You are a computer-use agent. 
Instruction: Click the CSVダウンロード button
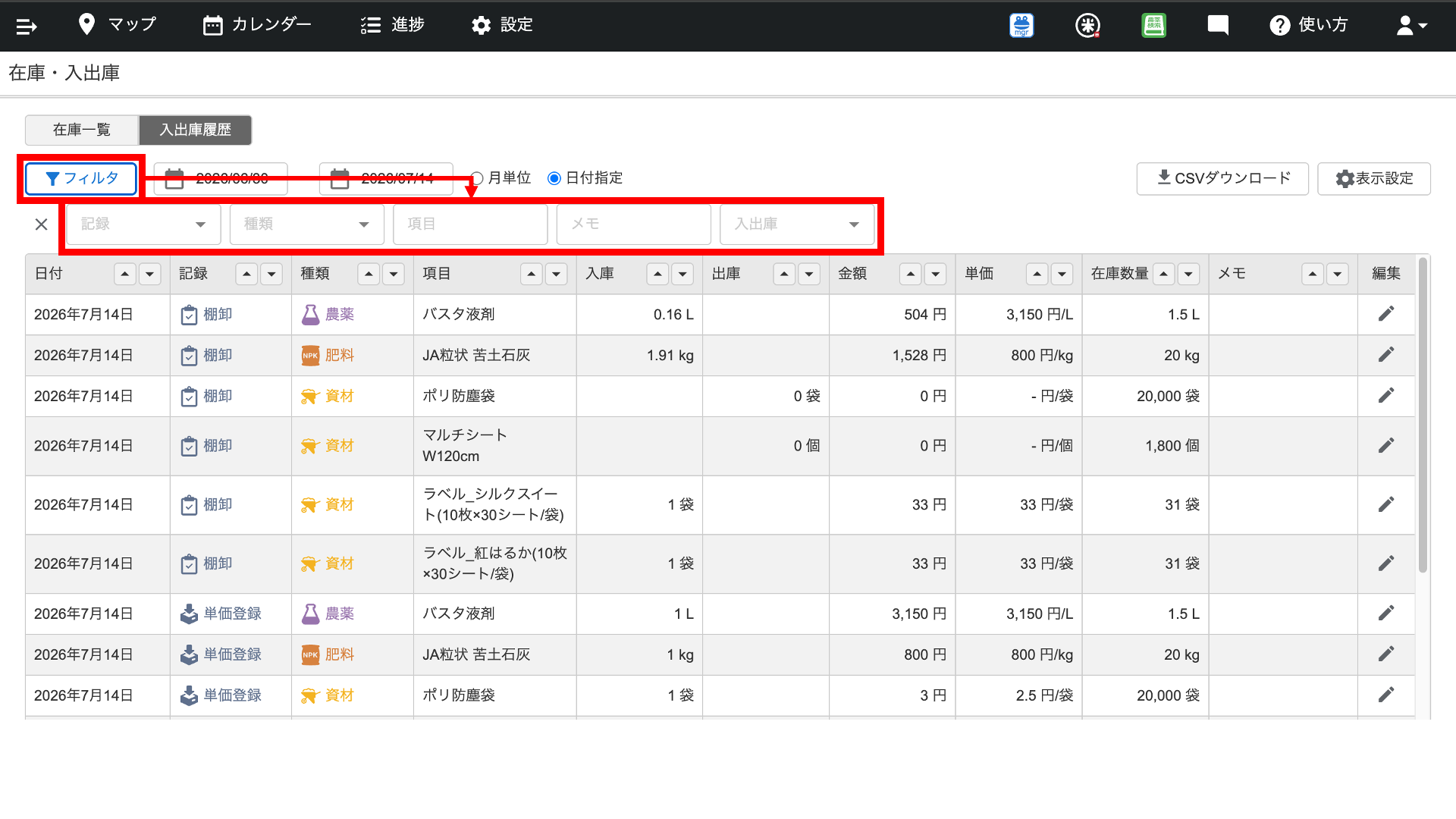coord(1222,179)
